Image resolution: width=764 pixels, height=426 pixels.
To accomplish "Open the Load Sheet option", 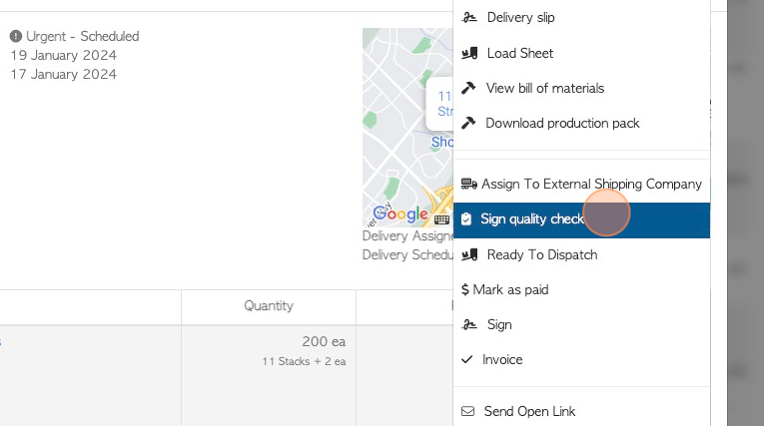I will (x=519, y=53).
